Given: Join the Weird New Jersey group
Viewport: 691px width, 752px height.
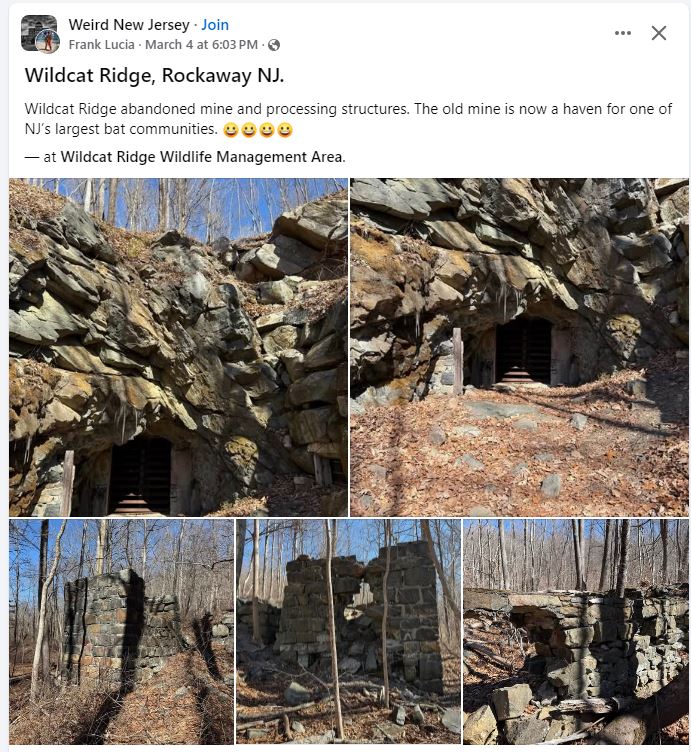Looking at the screenshot, I should 215,24.
